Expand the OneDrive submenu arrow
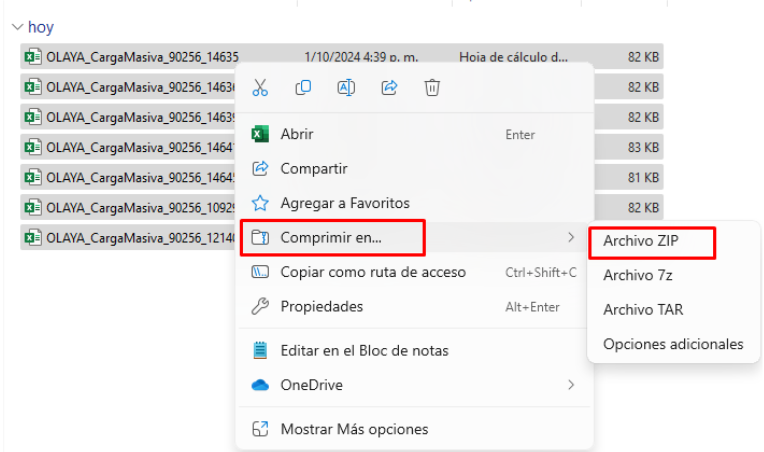Image resolution: width=764 pixels, height=452 pixels. click(x=571, y=385)
